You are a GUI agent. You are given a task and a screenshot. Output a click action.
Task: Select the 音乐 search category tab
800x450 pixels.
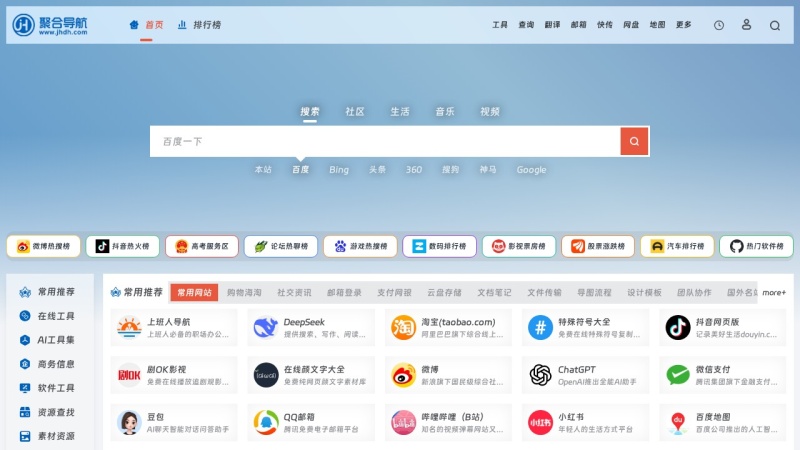tap(445, 112)
